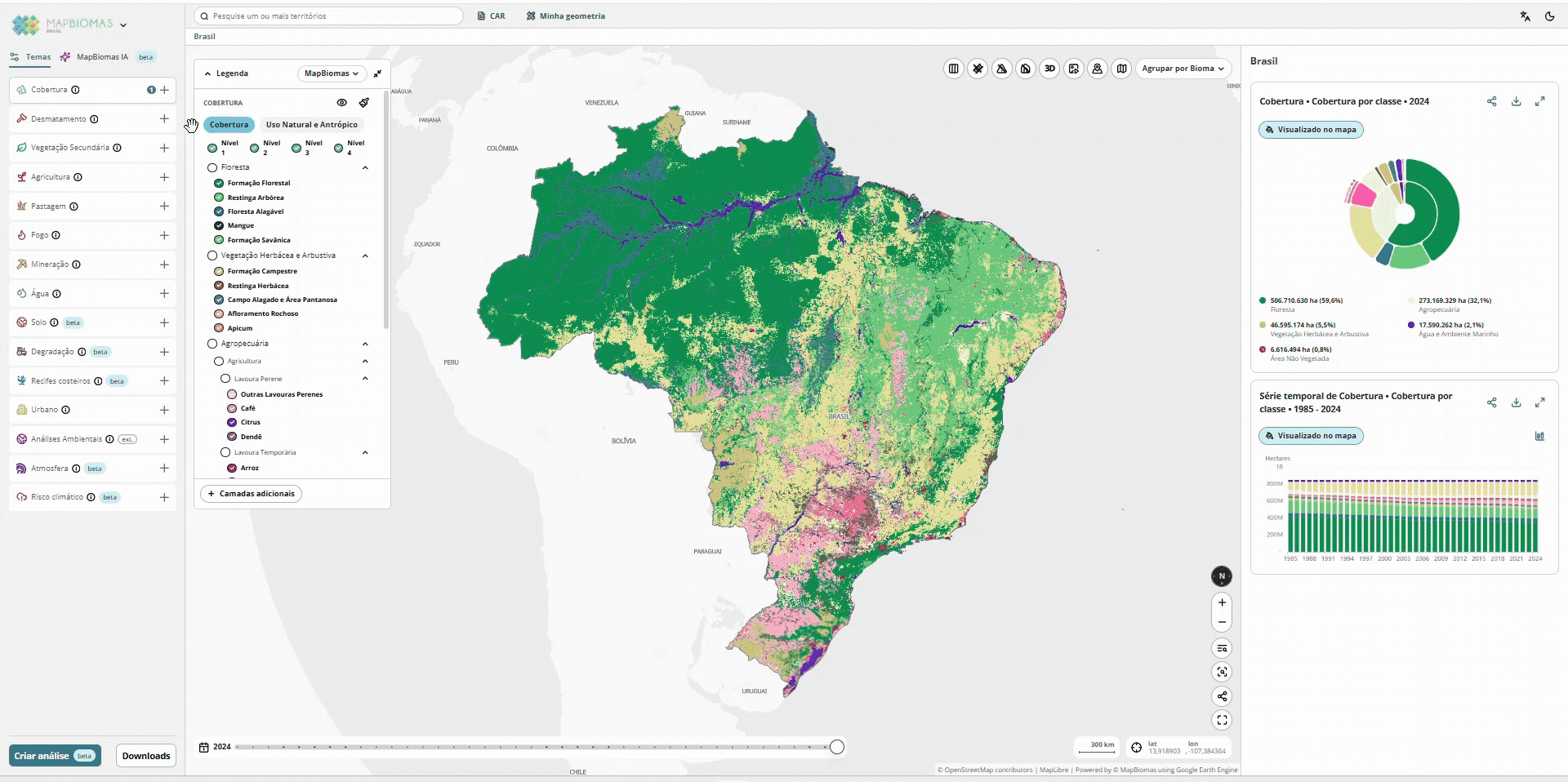Click the Camadas adicionais button
The height and width of the screenshot is (782, 1568).
click(x=251, y=494)
